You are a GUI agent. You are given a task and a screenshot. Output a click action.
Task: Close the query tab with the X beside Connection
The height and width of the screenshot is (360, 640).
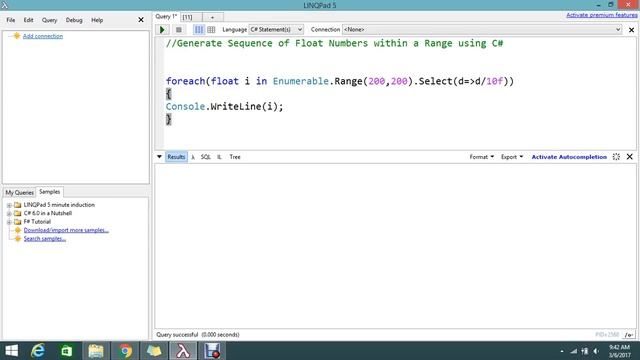pyautogui.click(x=631, y=30)
